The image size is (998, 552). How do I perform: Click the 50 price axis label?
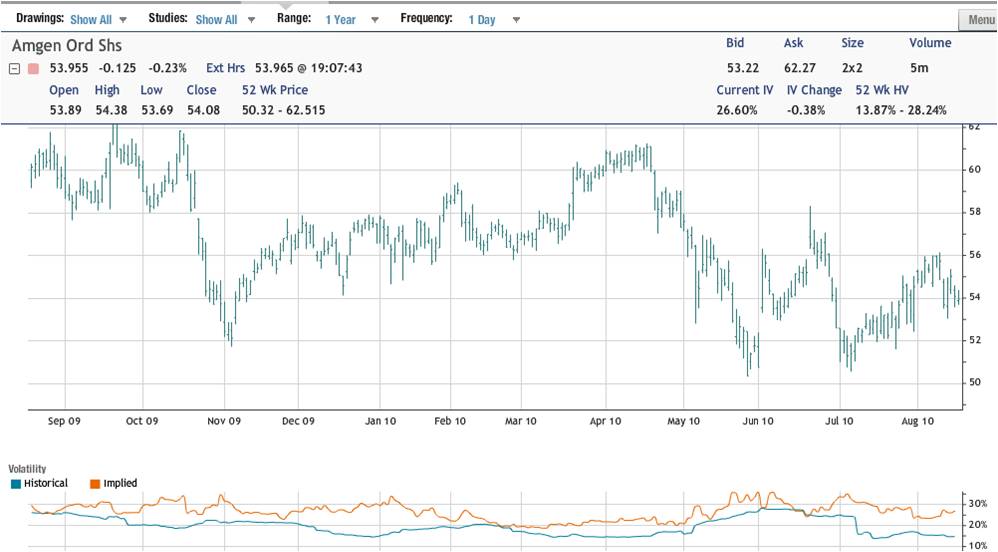(x=974, y=383)
